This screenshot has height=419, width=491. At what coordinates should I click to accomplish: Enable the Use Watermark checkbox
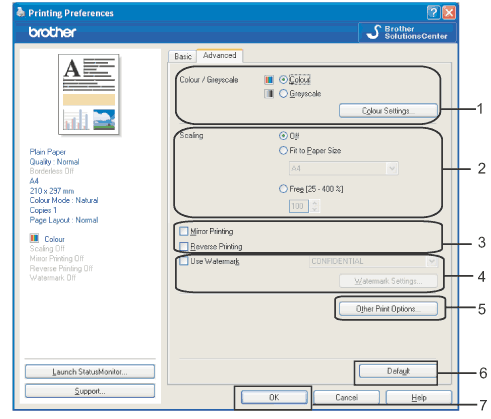pyautogui.click(x=184, y=261)
